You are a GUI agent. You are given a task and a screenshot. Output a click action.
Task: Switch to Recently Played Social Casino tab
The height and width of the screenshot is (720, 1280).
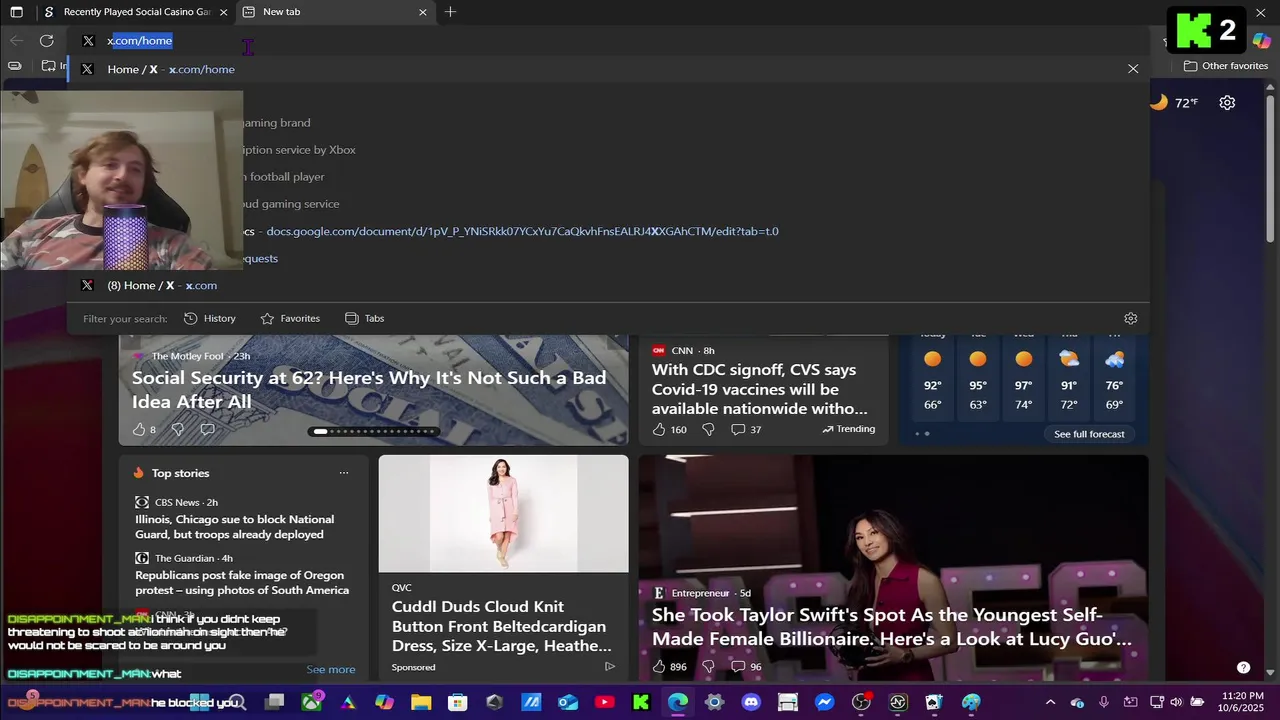(x=136, y=12)
